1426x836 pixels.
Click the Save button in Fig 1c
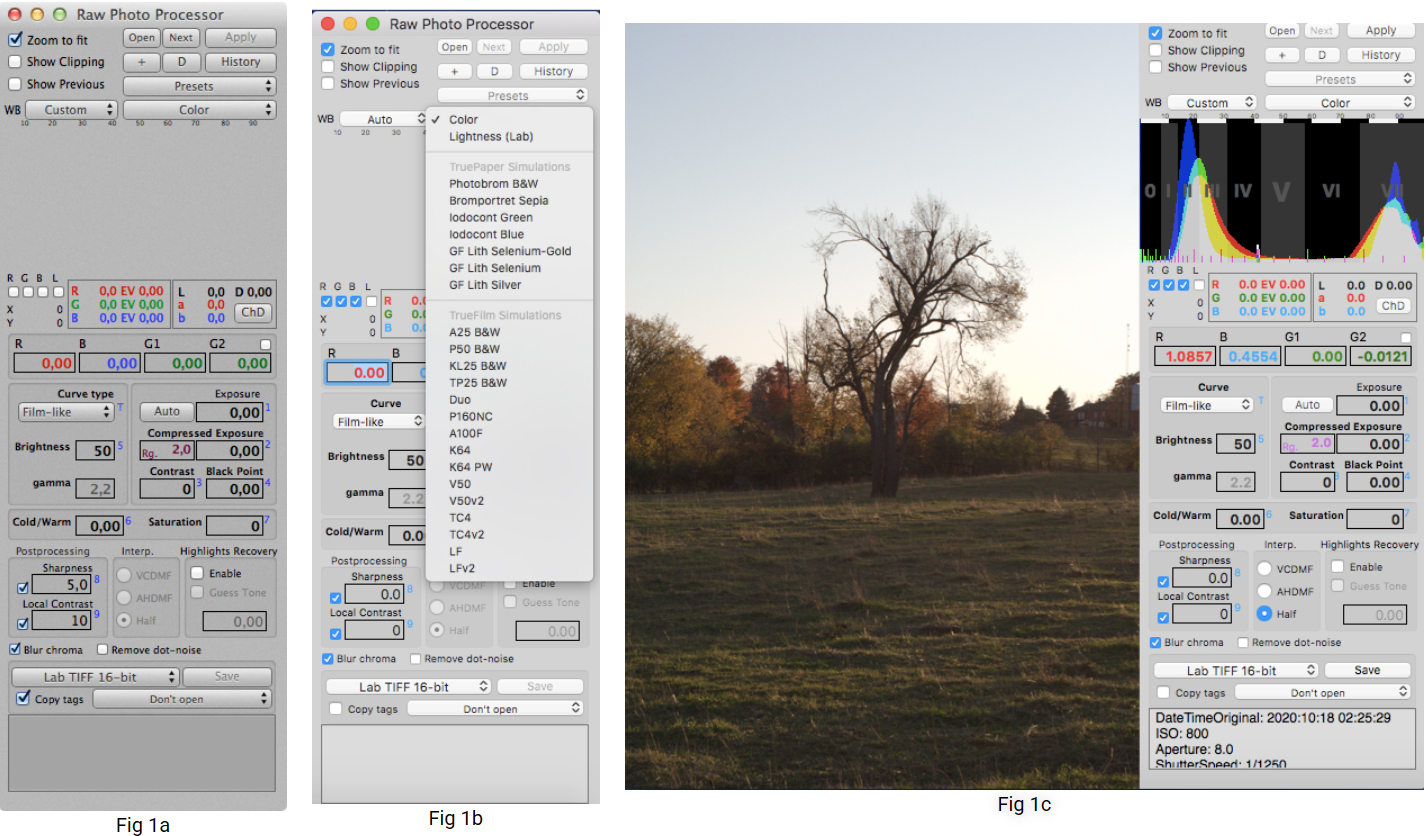(1366, 670)
